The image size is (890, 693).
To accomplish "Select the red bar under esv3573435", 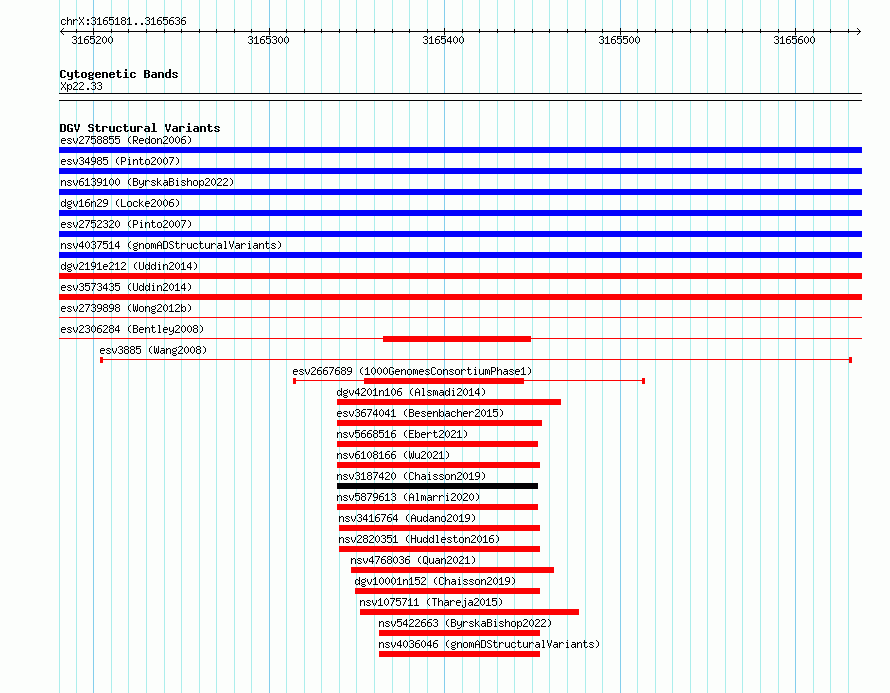I will click(x=460, y=297).
